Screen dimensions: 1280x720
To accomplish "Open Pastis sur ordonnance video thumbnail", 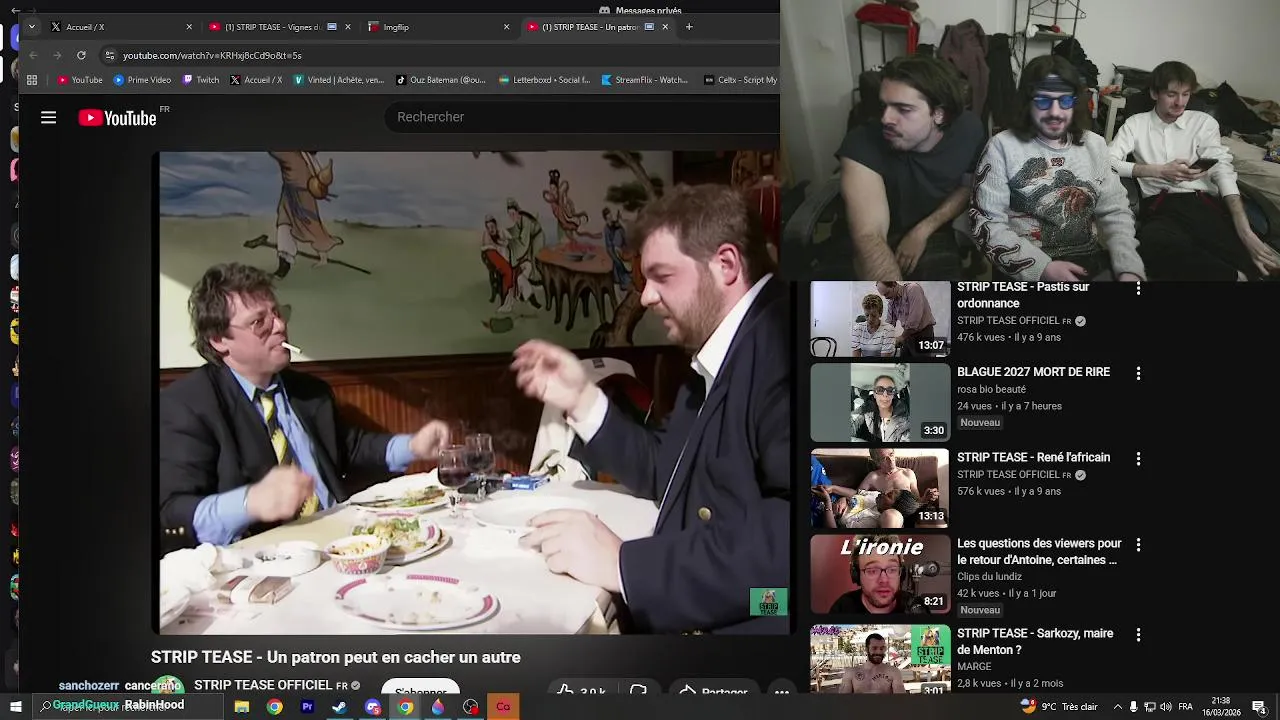I will coord(880,319).
